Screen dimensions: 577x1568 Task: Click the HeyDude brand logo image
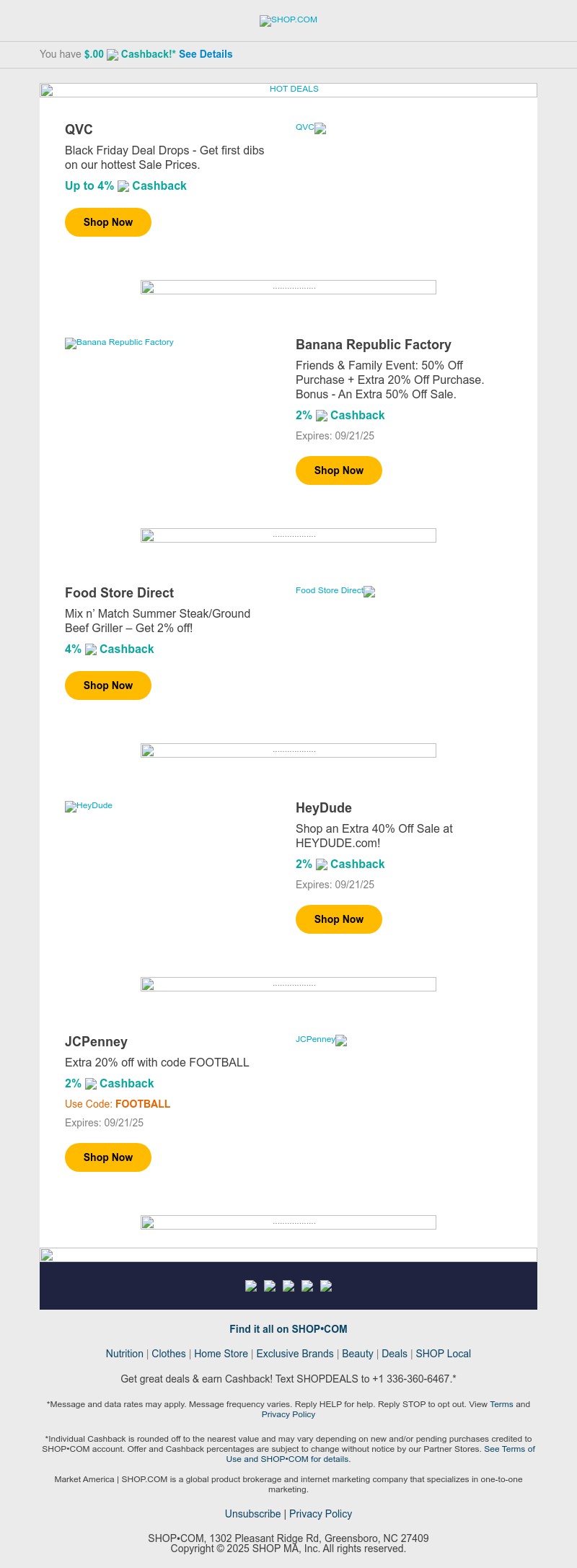(x=89, y=806)
